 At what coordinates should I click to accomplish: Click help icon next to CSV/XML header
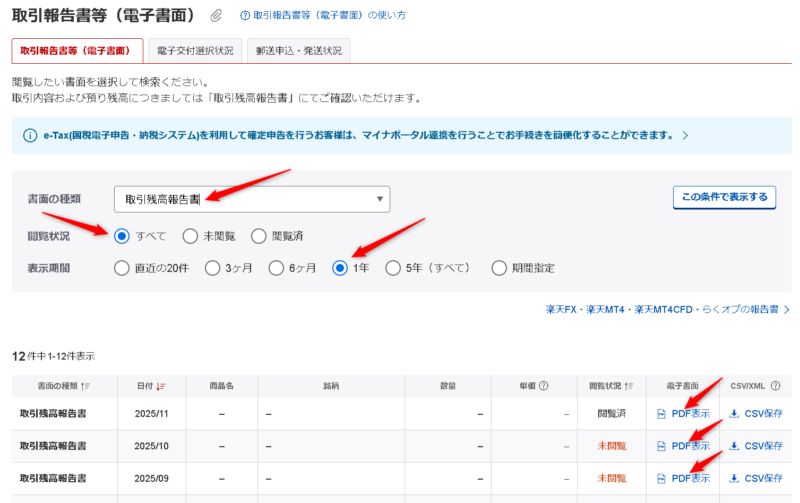[x=776, y=385]
